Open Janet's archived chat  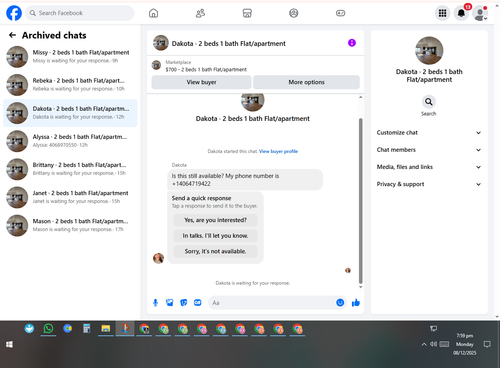tap(70, 197)
